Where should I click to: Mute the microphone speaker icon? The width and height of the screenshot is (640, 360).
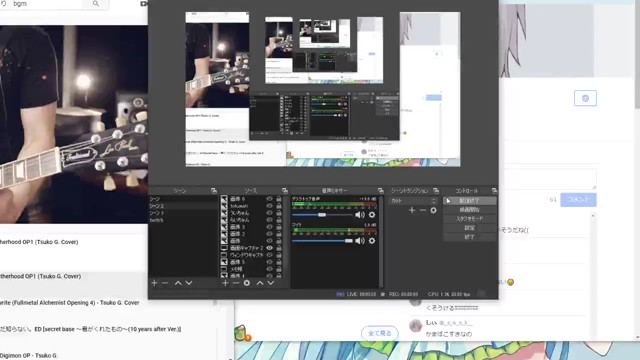tap(360, 241)
